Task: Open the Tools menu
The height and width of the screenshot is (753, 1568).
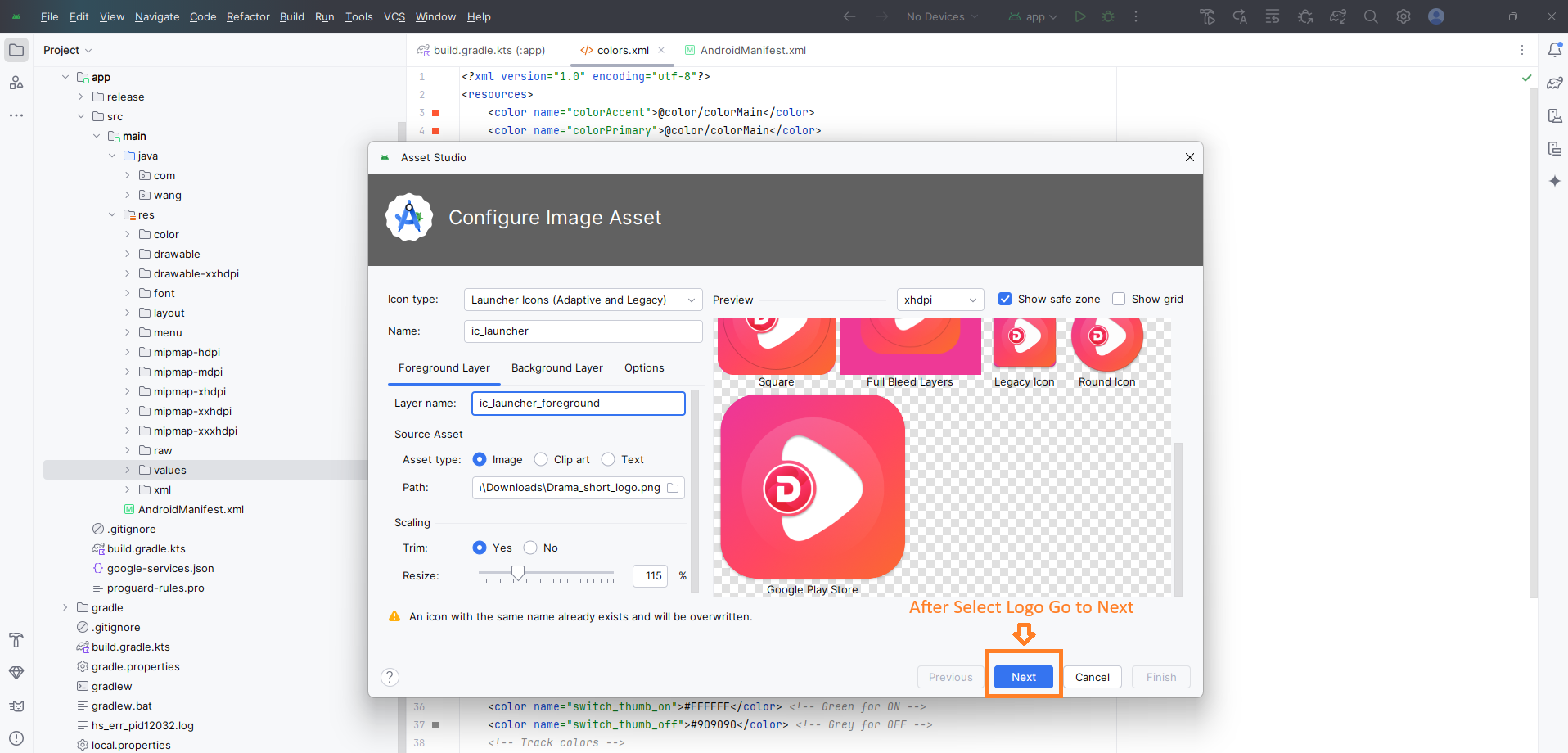Action: [358, 16]
